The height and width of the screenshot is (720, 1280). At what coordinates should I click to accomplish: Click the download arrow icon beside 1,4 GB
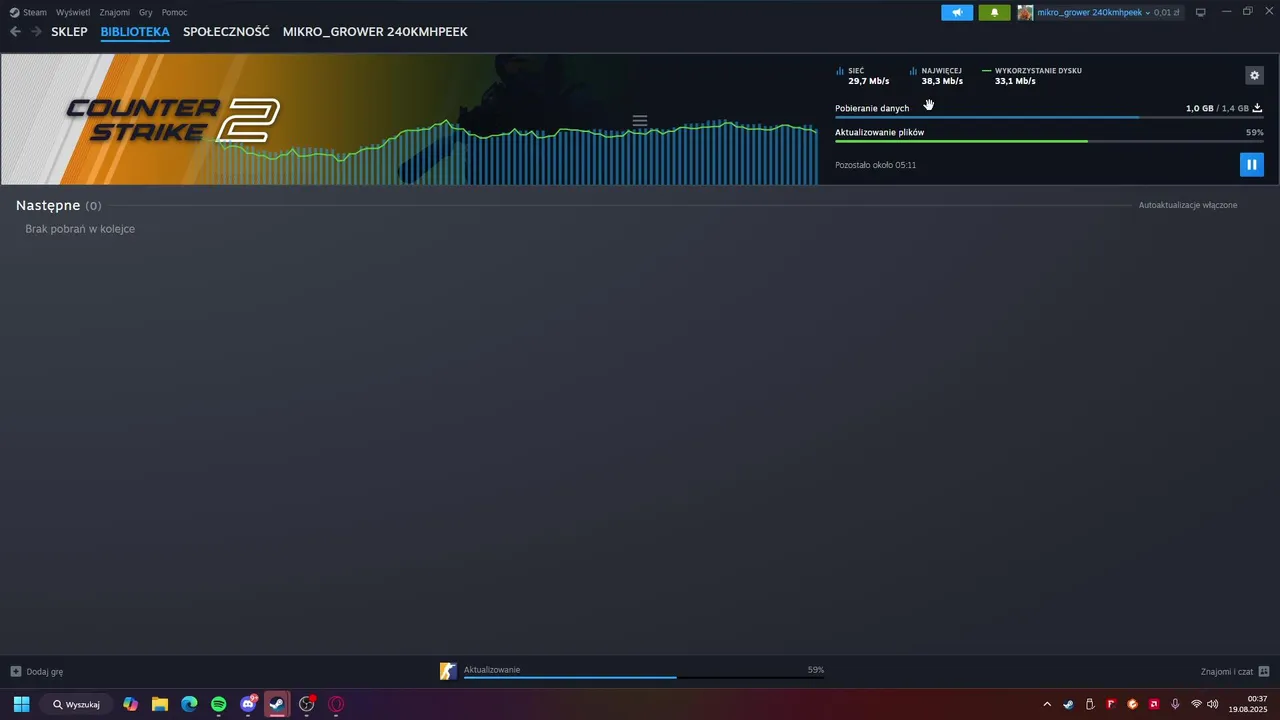pos(1258,108)
